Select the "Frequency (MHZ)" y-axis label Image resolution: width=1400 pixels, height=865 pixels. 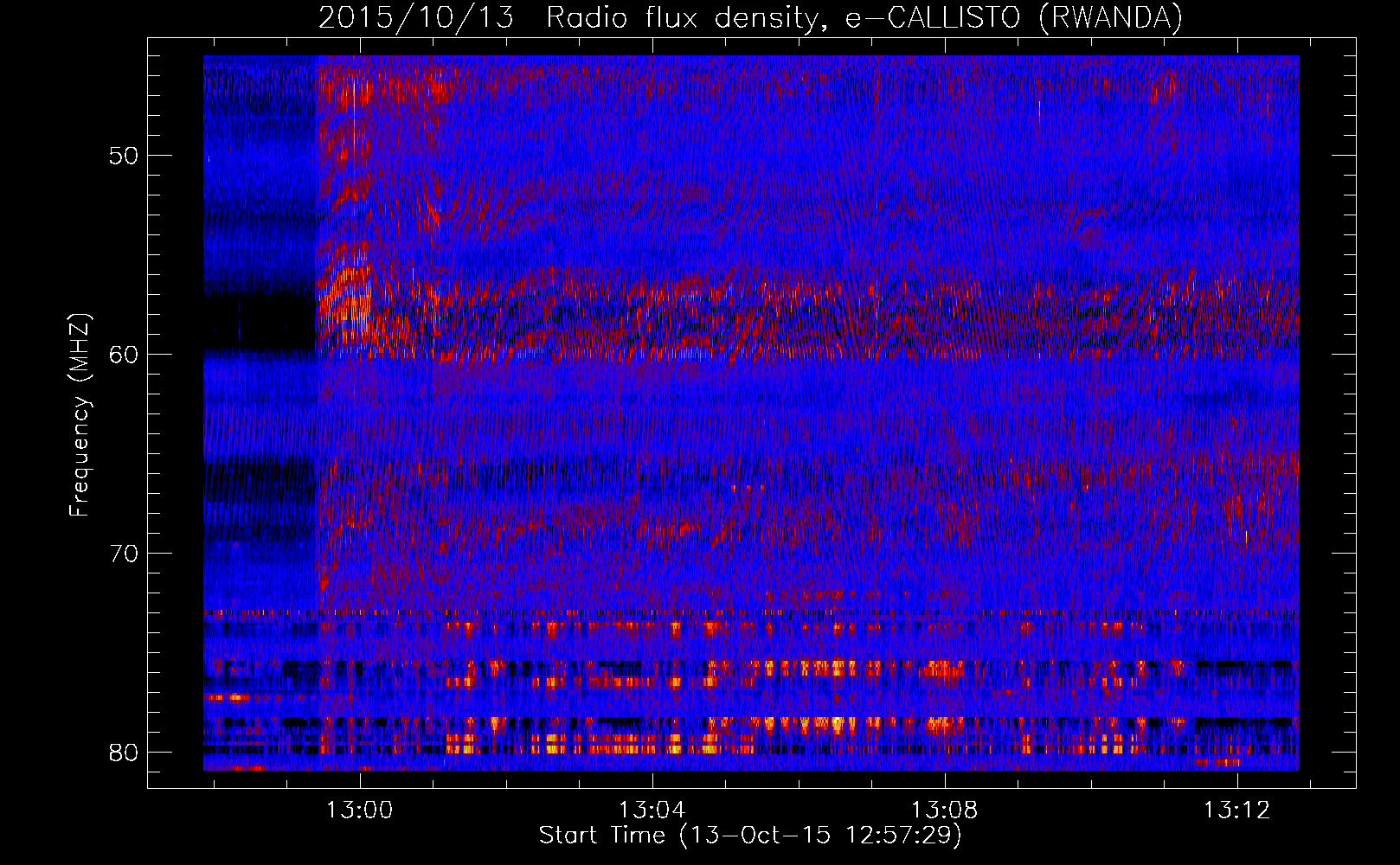tap(80, 415)
